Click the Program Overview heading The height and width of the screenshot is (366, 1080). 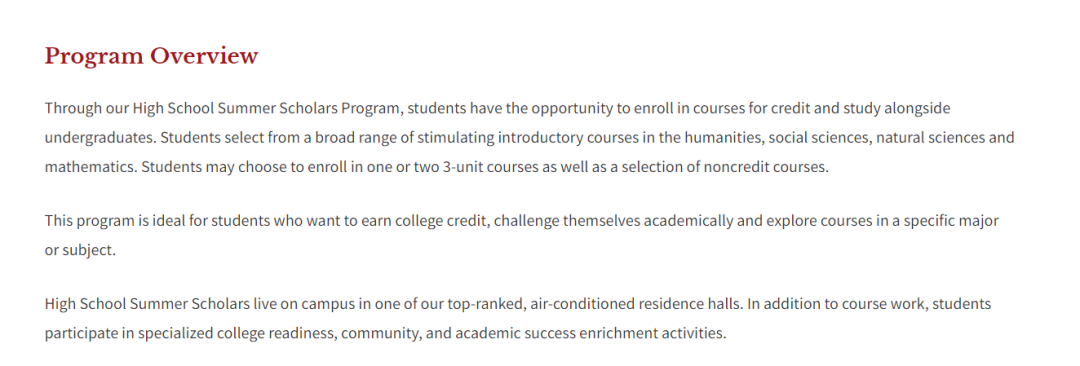(152, 57)
